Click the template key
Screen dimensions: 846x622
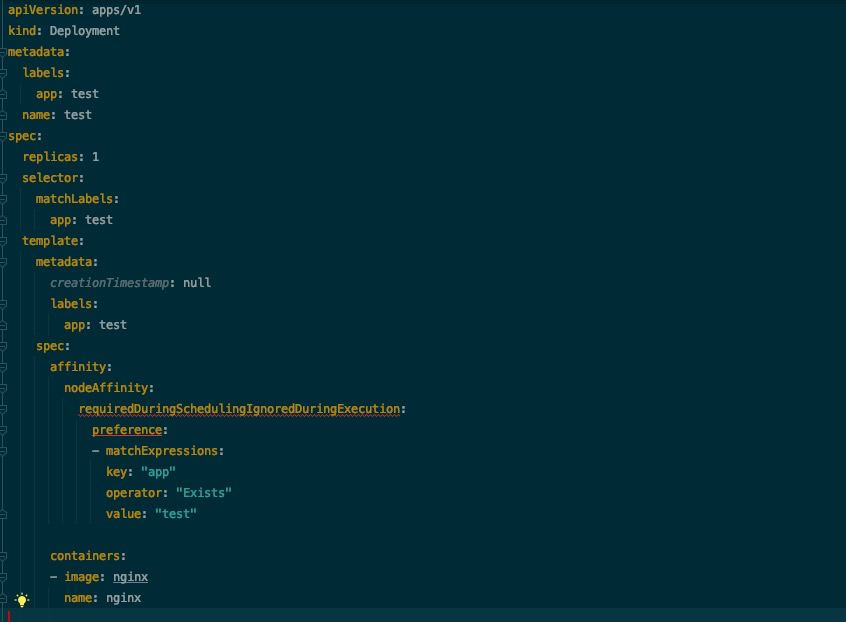pos(50,241)
